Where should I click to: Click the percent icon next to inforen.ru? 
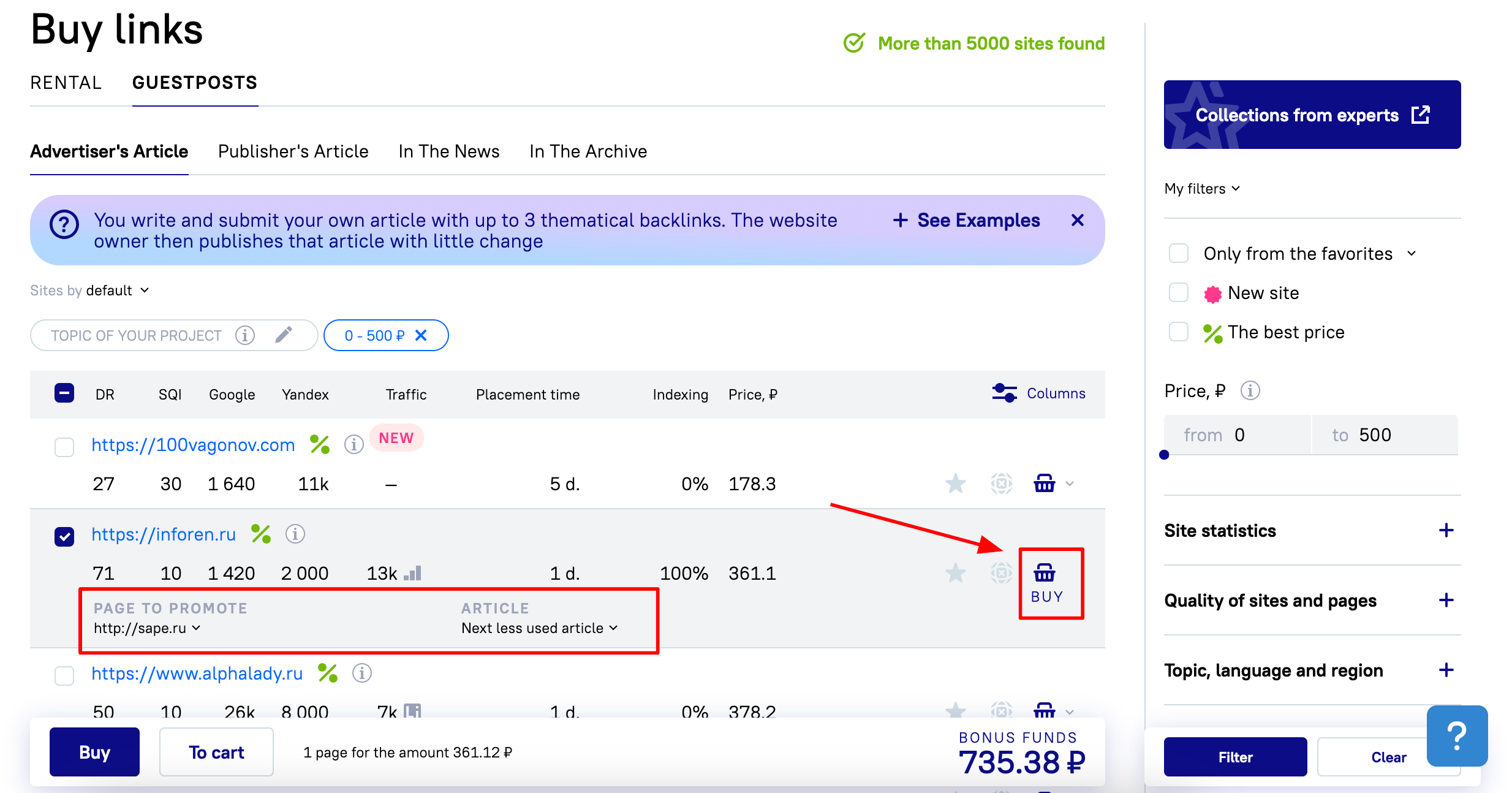point(261,534)
